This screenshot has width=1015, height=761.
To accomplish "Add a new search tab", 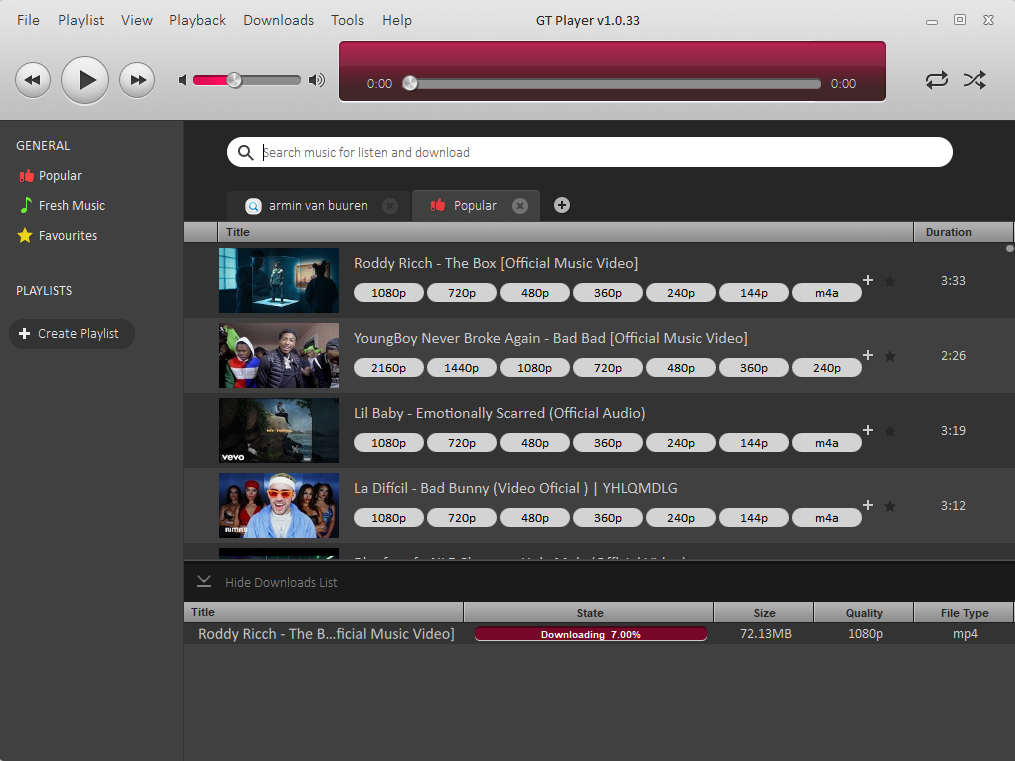I will (x=562, y=205).
